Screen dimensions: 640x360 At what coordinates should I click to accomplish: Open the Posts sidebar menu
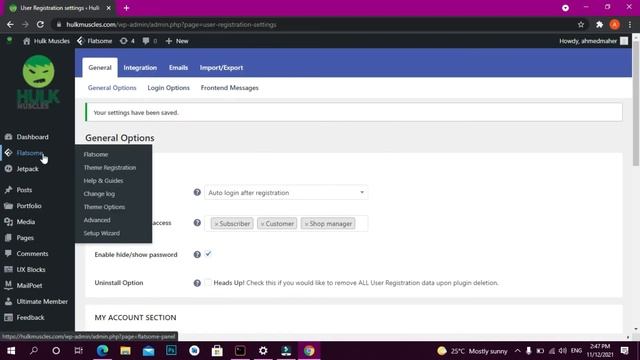coord(24,190)
